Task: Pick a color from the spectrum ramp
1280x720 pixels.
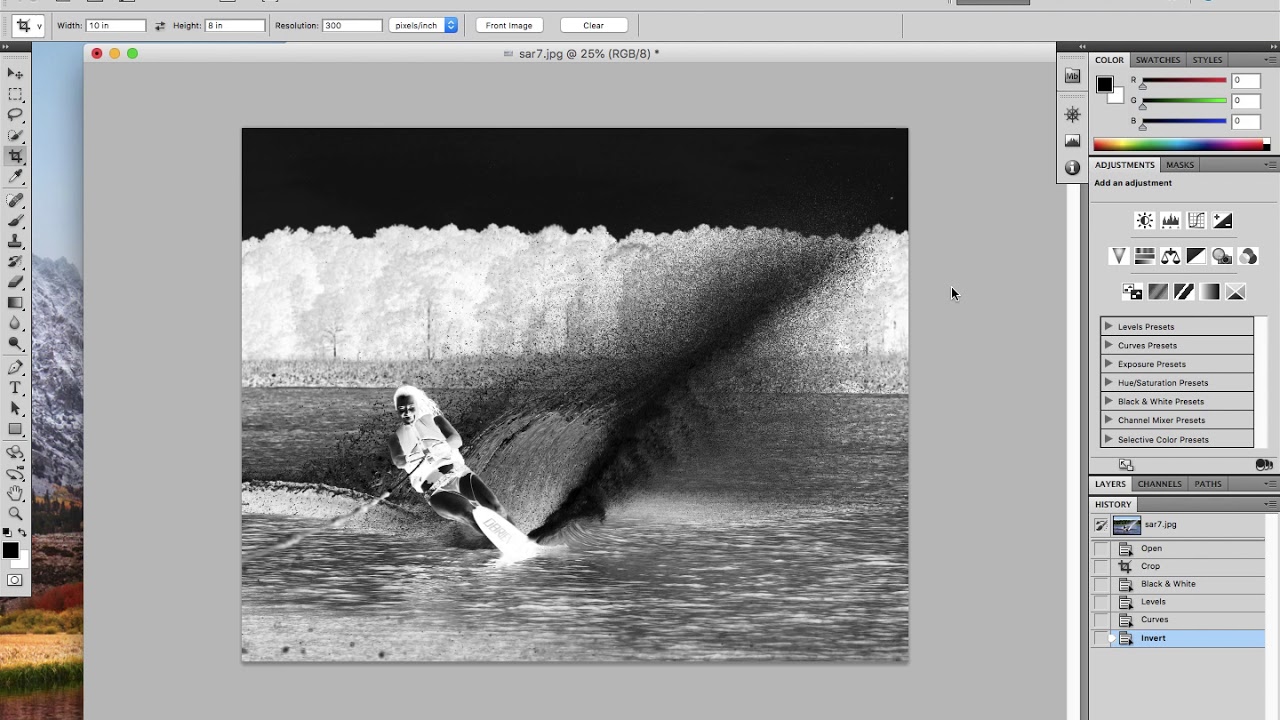Action: [1181, 145]
